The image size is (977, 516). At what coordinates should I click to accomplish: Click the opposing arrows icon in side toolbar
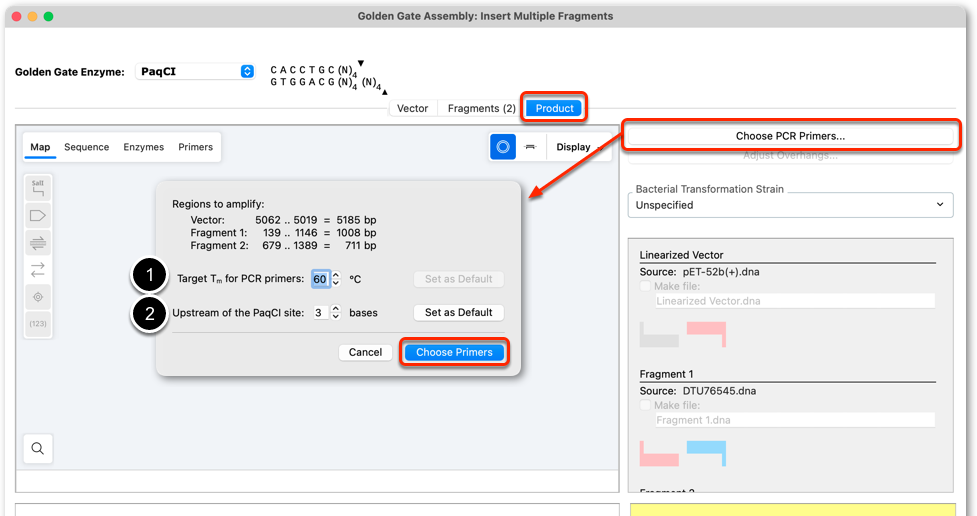(38, 269)
